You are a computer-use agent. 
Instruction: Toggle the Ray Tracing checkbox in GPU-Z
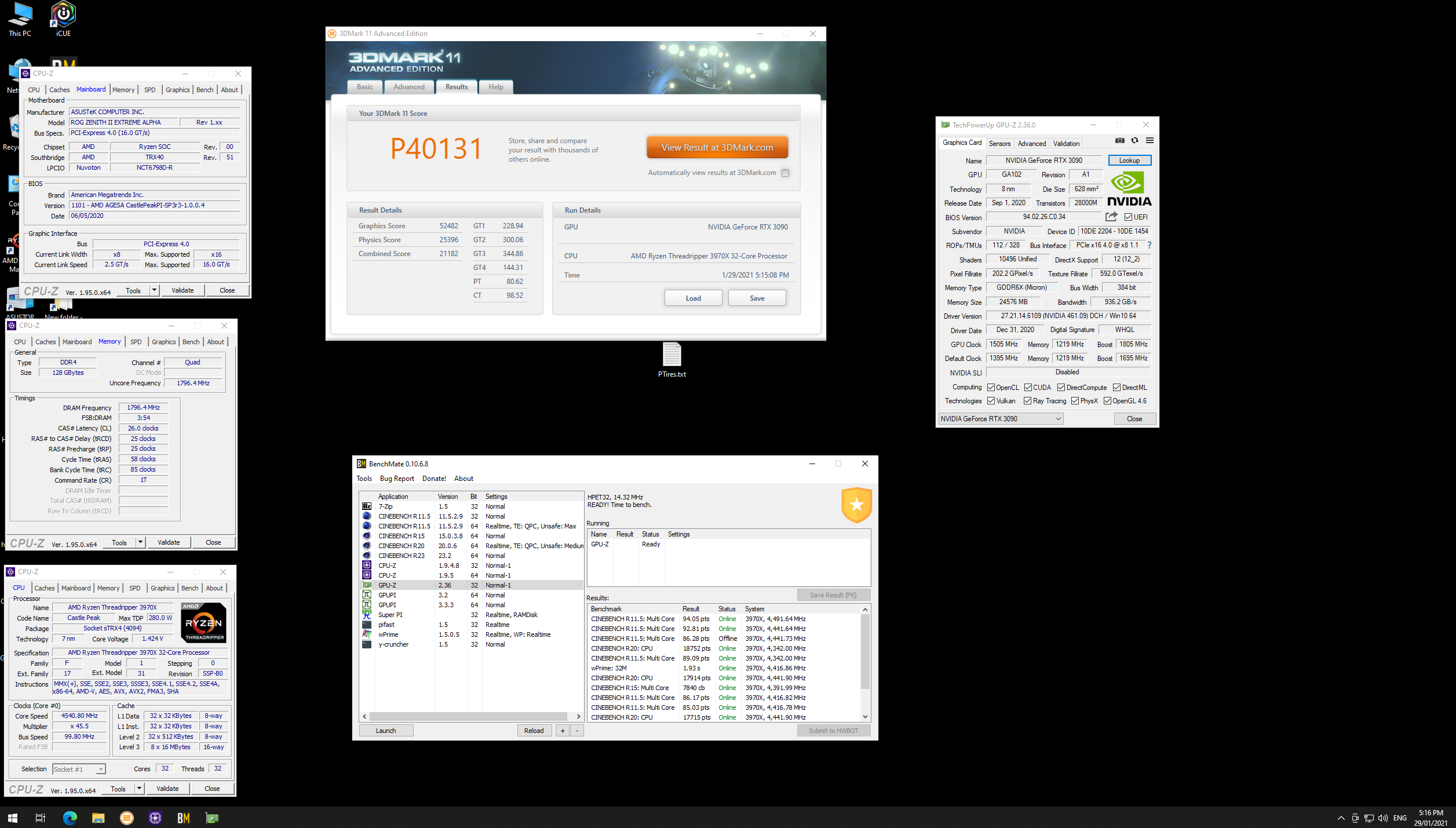tap(1027, 401)
